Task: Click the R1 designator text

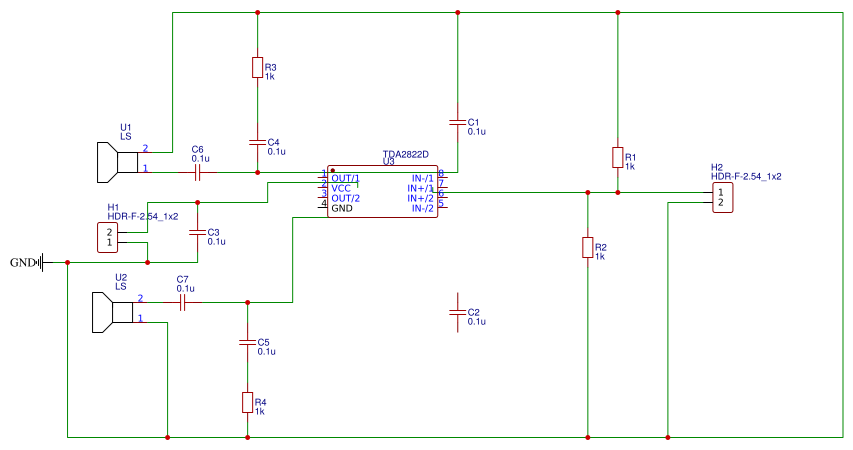Action: tap(631, 157)
